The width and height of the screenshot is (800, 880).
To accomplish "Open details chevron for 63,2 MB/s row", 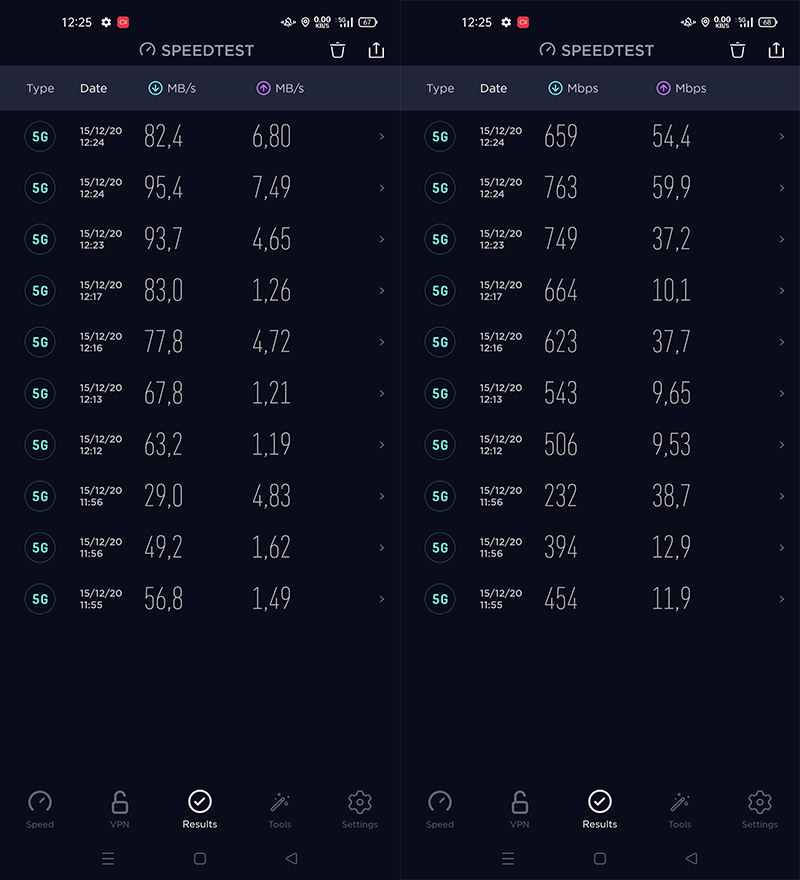I will [x=382, y=444].
